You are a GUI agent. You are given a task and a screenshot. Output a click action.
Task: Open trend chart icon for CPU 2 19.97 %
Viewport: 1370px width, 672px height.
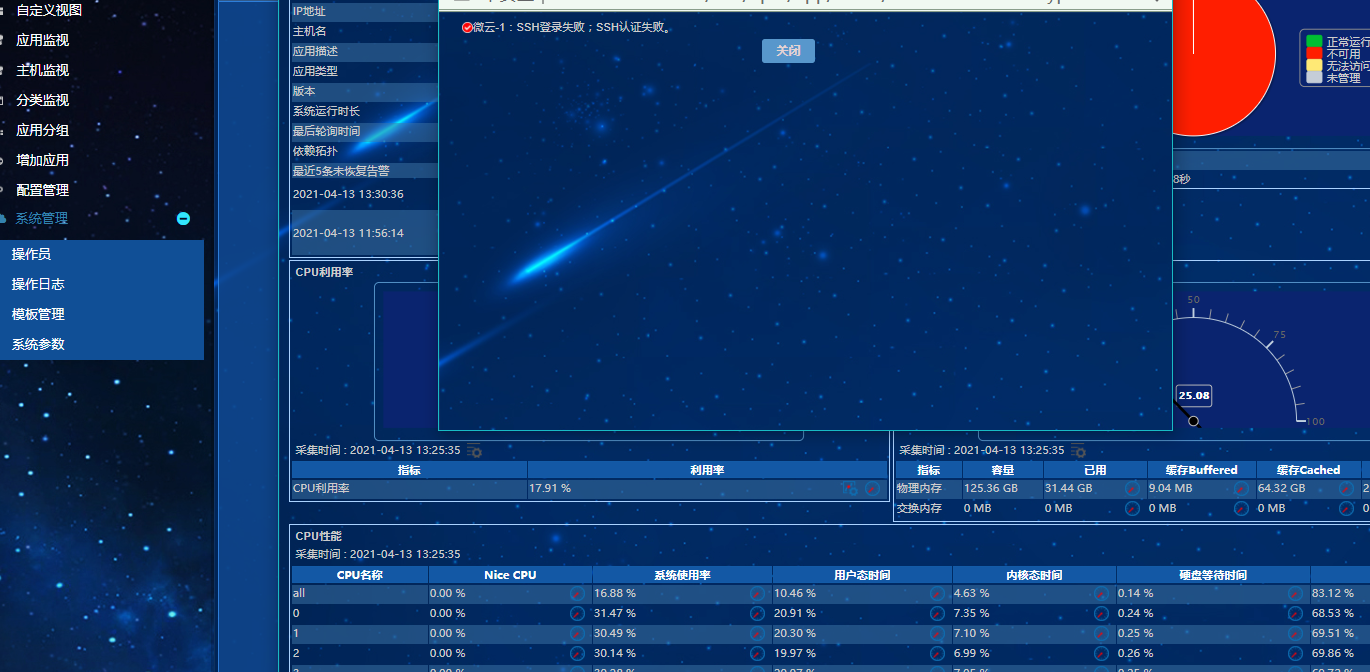(x=937, y=653)
